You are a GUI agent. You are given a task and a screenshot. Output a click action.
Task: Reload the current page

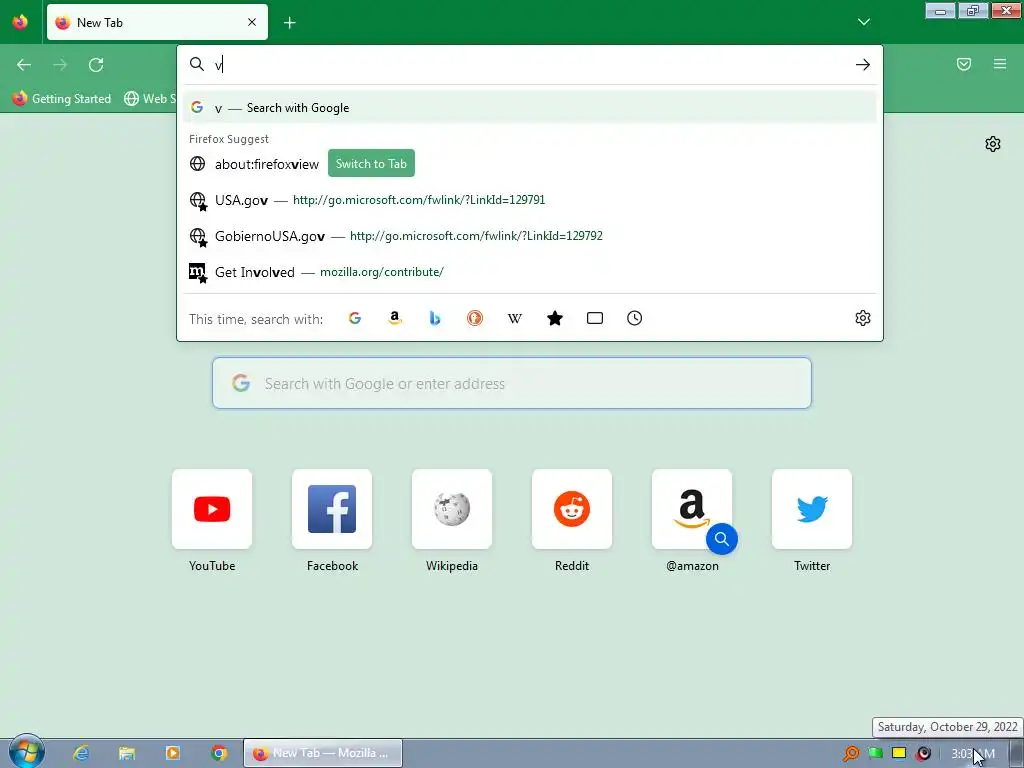pos(96,65)
